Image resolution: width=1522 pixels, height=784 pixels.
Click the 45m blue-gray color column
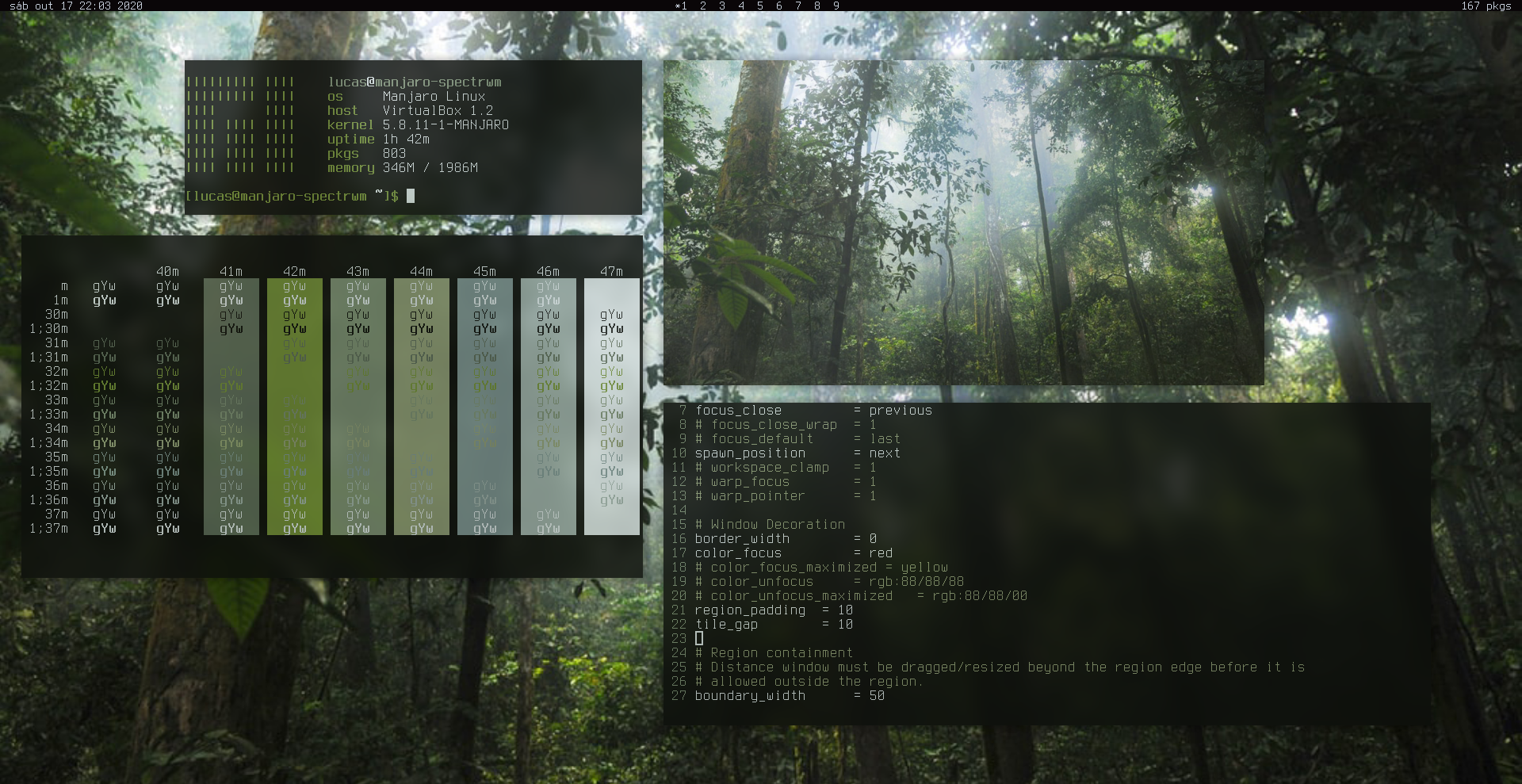(484, 407)
